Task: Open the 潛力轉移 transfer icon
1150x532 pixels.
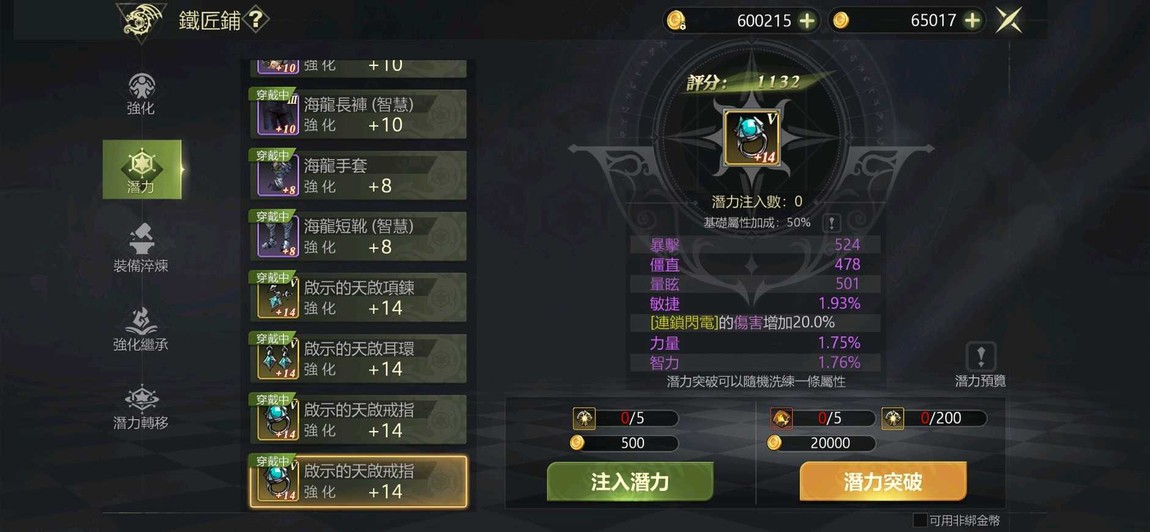Action: (141, 407)
